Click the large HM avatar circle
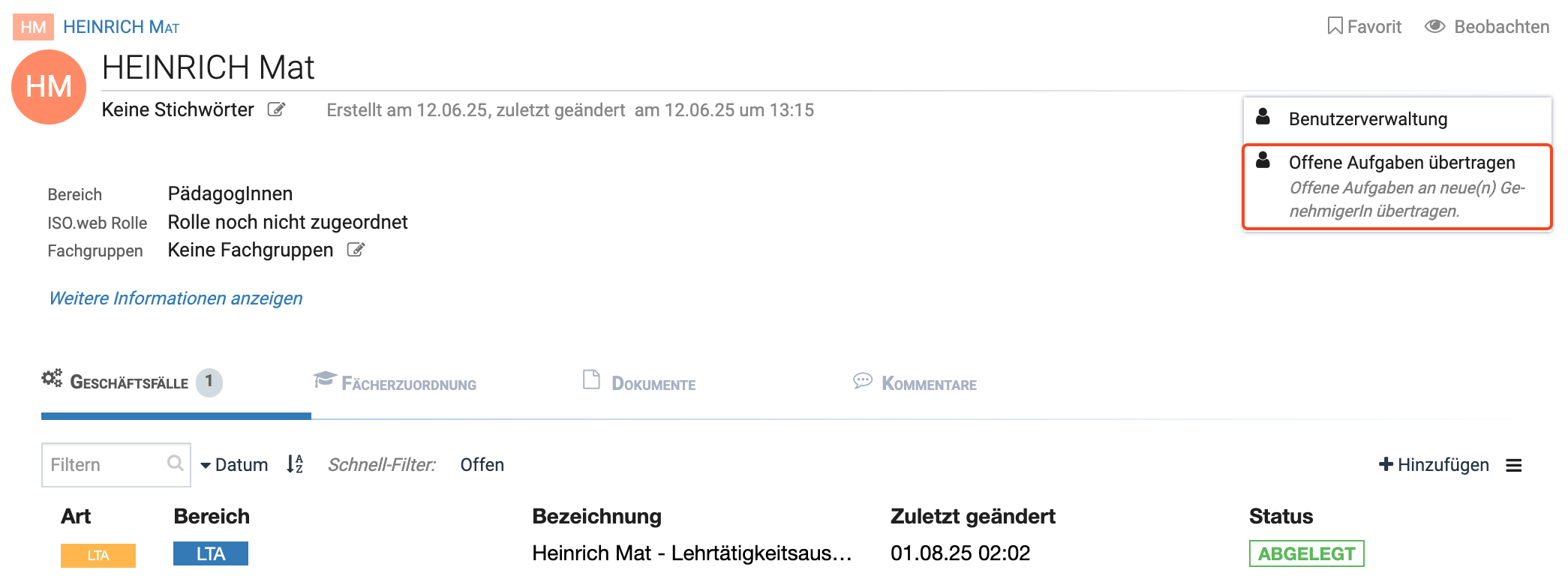The image size is (1568, 576). point(49,87)
